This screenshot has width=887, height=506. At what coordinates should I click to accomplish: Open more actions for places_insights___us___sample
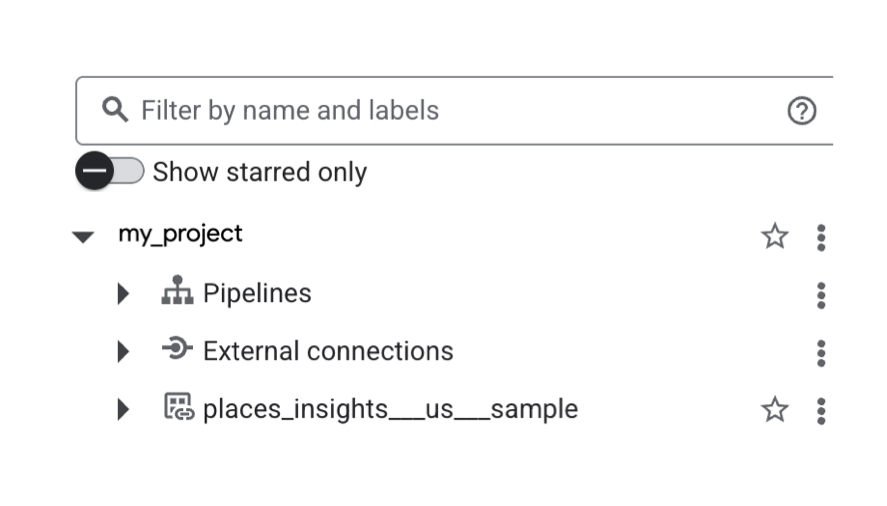click(x=821, y=410)
